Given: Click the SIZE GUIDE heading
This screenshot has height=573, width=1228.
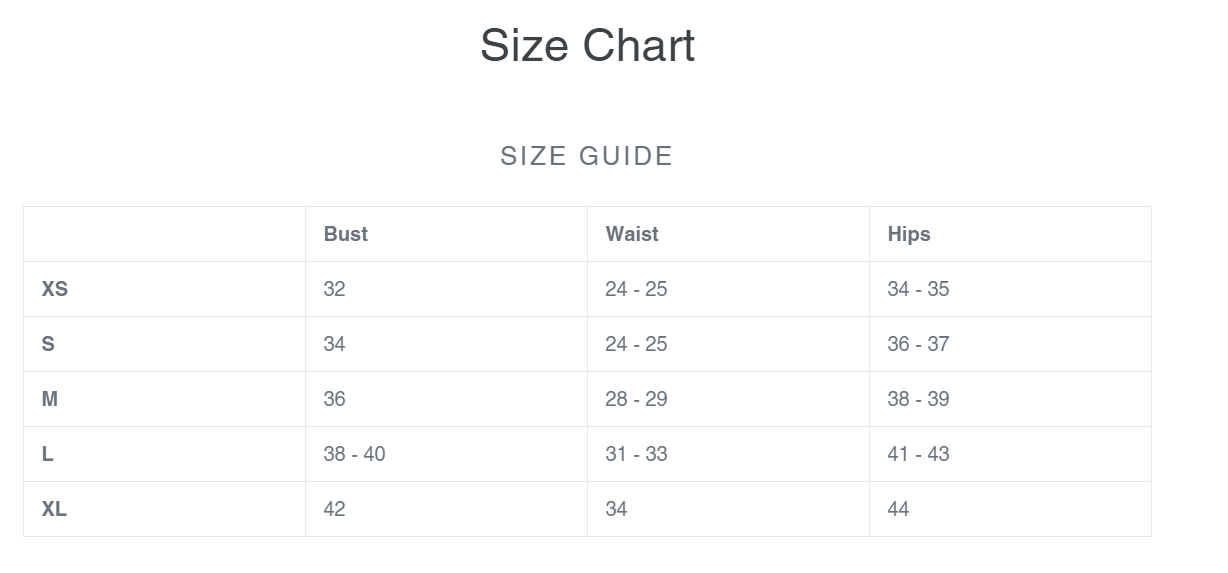Looking at the screenshot, I should pyautogui.click(x=587, y=156).
